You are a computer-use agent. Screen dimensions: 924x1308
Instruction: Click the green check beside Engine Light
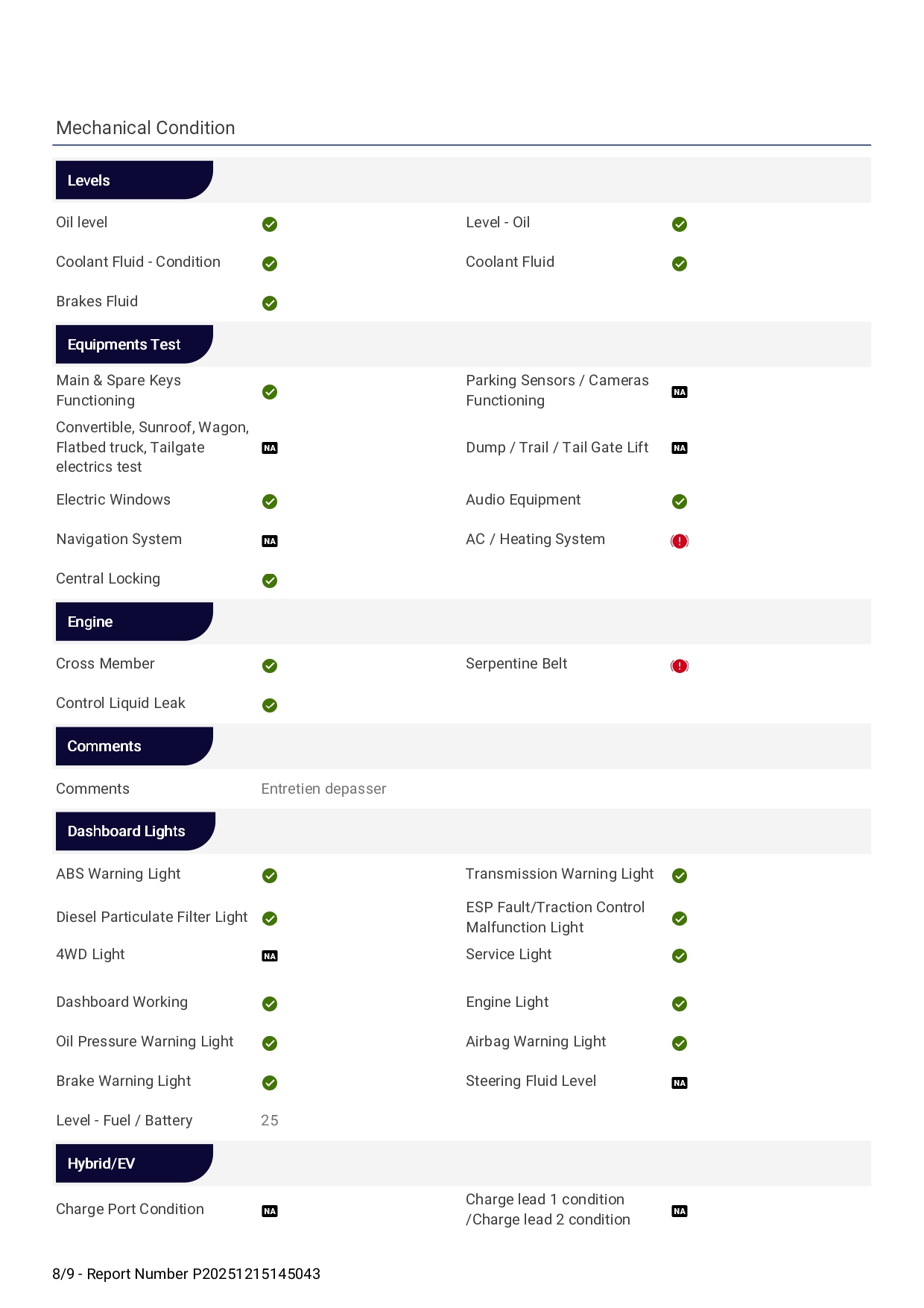coord(679,1004)
